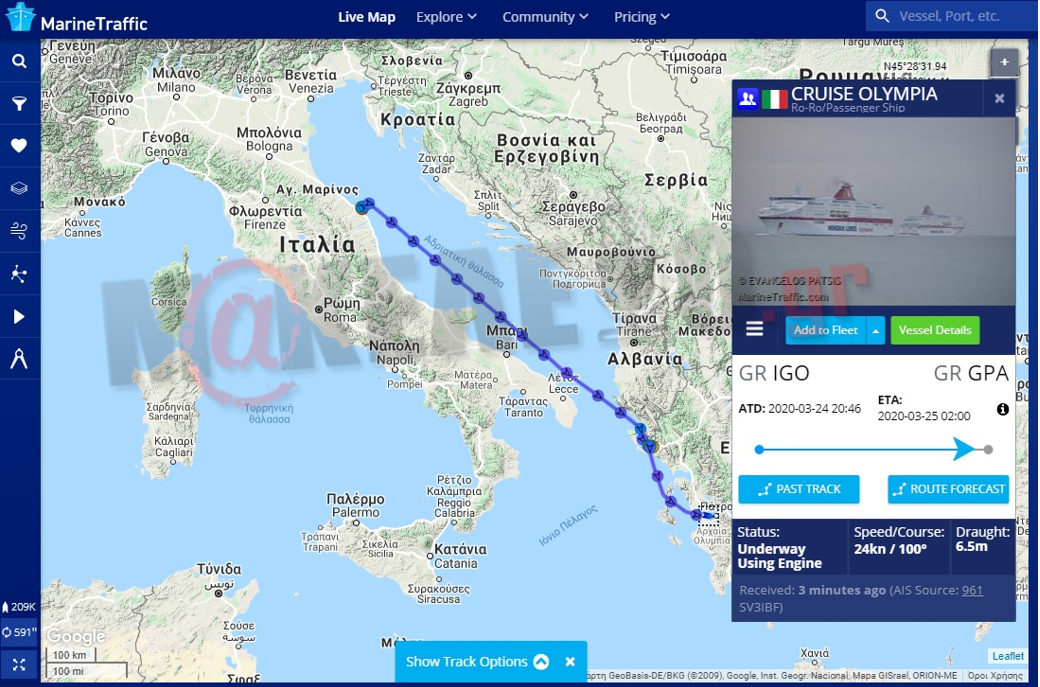The height and width of the screenshot is (687, 1040).
Task: Close the Cruise Olympia vessel panel
Action: pyautogui.click(x=1000, y=98)
